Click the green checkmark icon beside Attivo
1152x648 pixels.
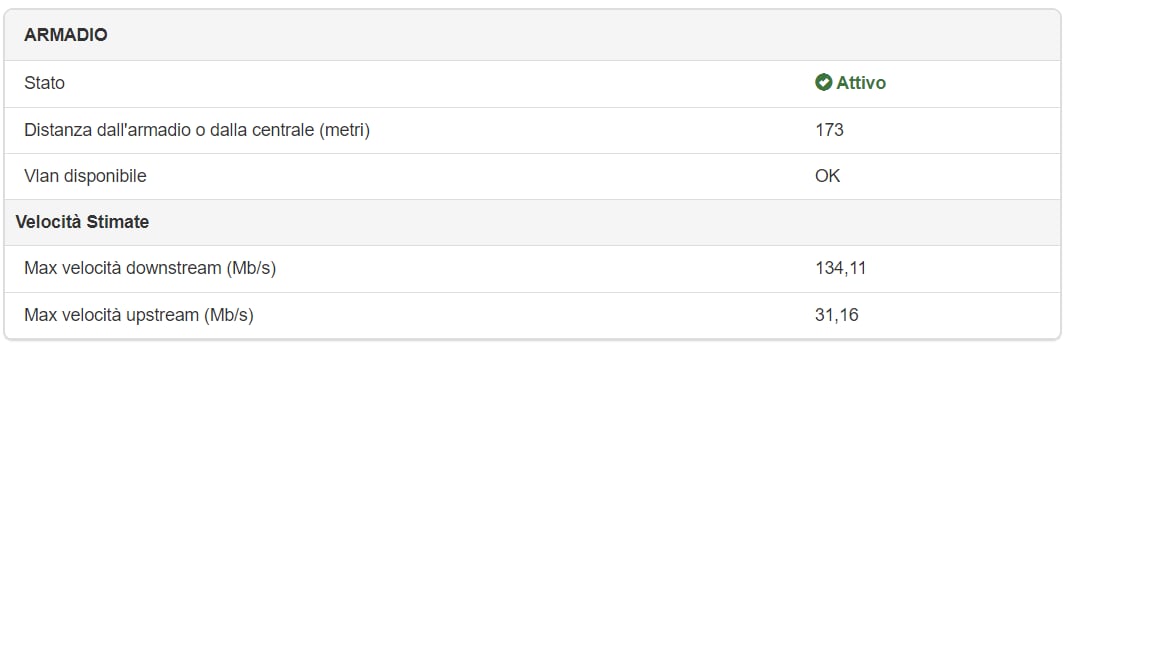[x=823, y=83]
